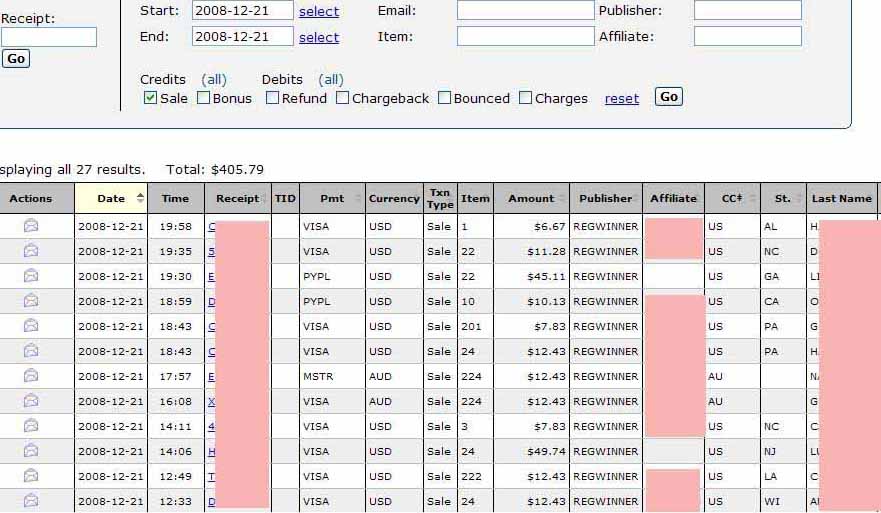
Task: Open email icon for the 19:35 transaction
Action: [31, 251]
